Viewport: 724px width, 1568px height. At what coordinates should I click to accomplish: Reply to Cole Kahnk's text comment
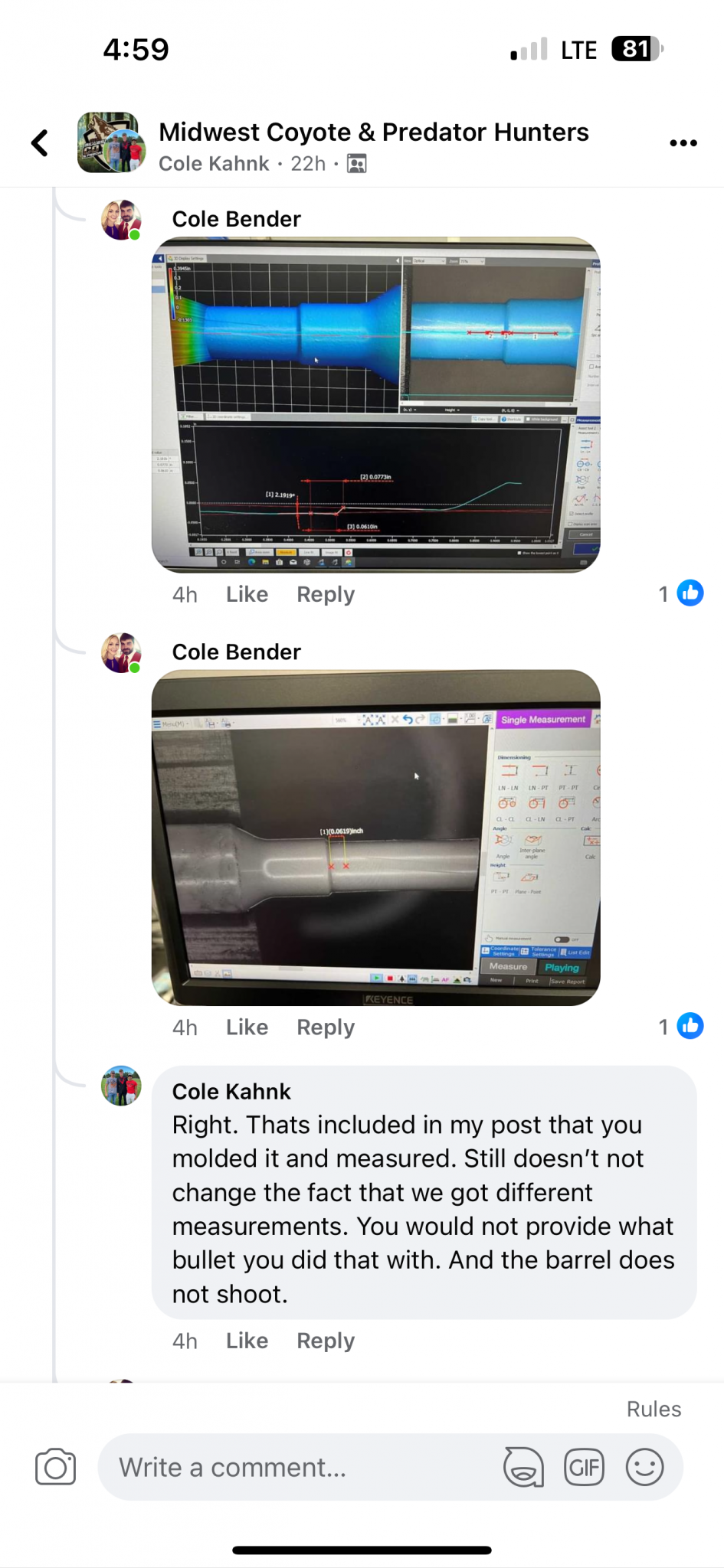pyautogui.click(x=326, y=1341)
